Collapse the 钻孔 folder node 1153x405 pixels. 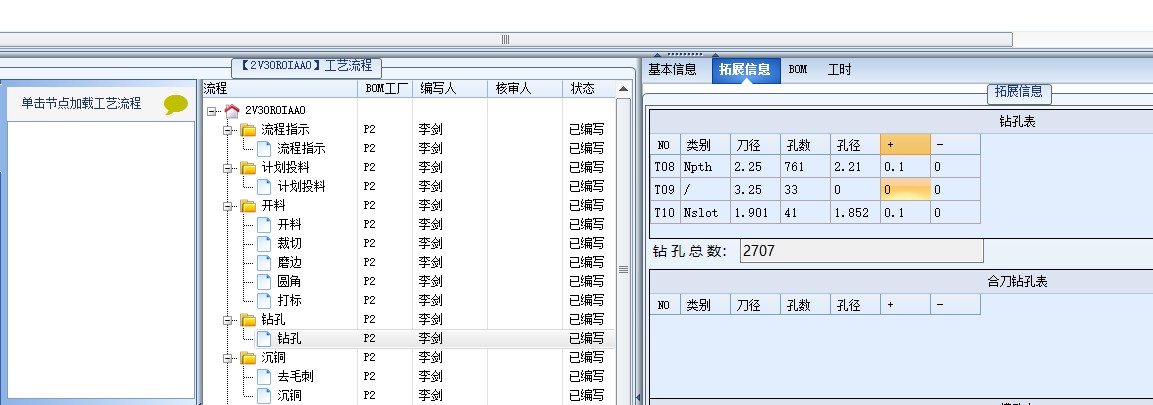(228, 320)
